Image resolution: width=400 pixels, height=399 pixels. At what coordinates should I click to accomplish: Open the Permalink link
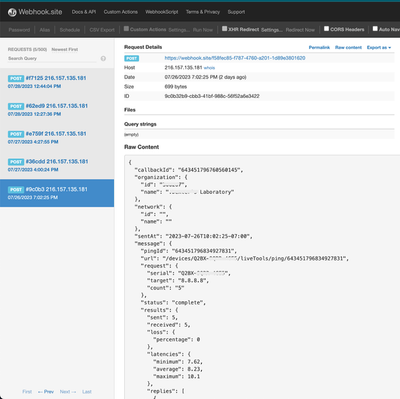coord(319,48)
